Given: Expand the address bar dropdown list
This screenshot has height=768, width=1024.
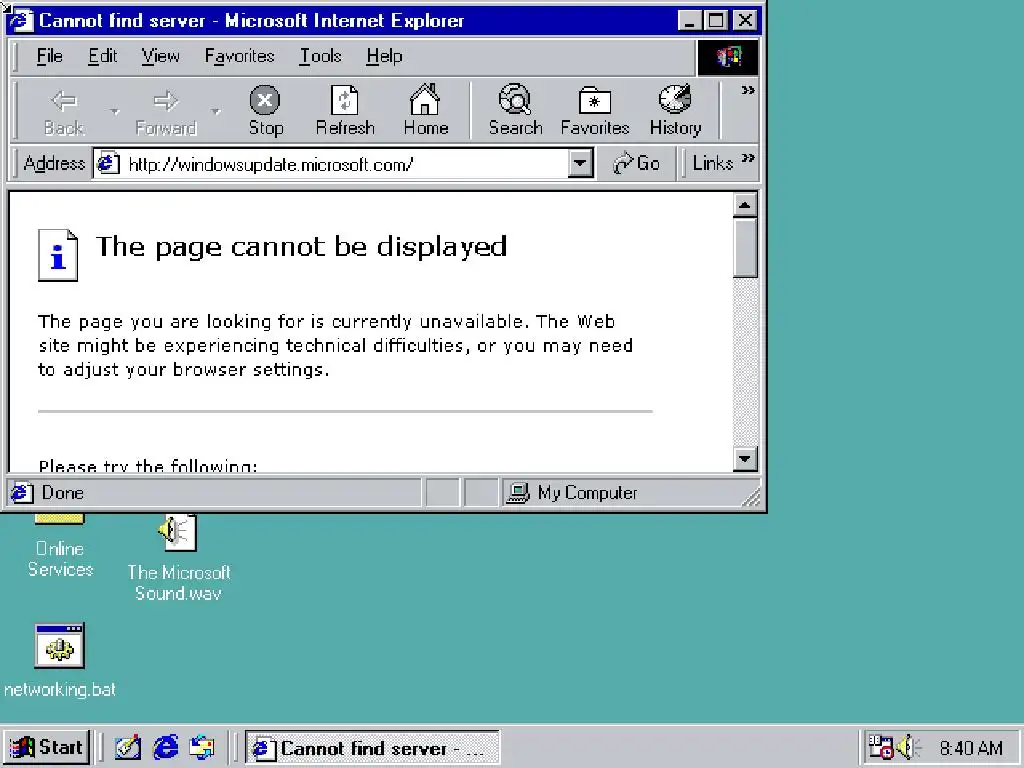Looking at the screenshot, I should [580, 163].
